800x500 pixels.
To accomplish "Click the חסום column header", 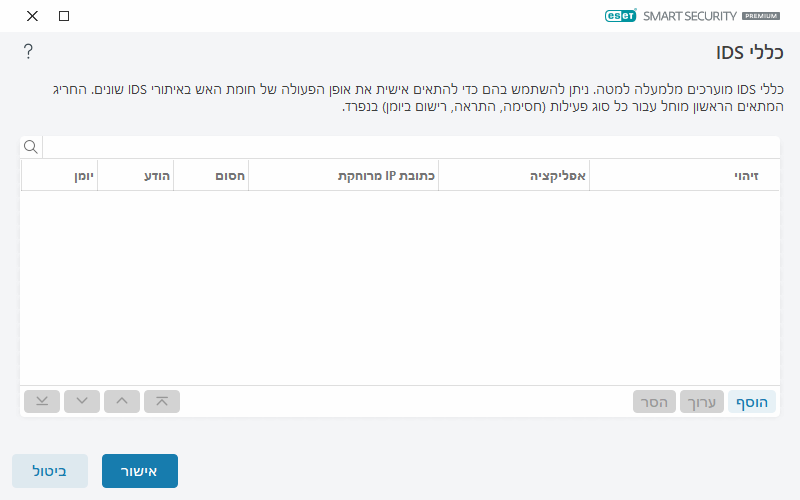I will (x=211, y=175).
